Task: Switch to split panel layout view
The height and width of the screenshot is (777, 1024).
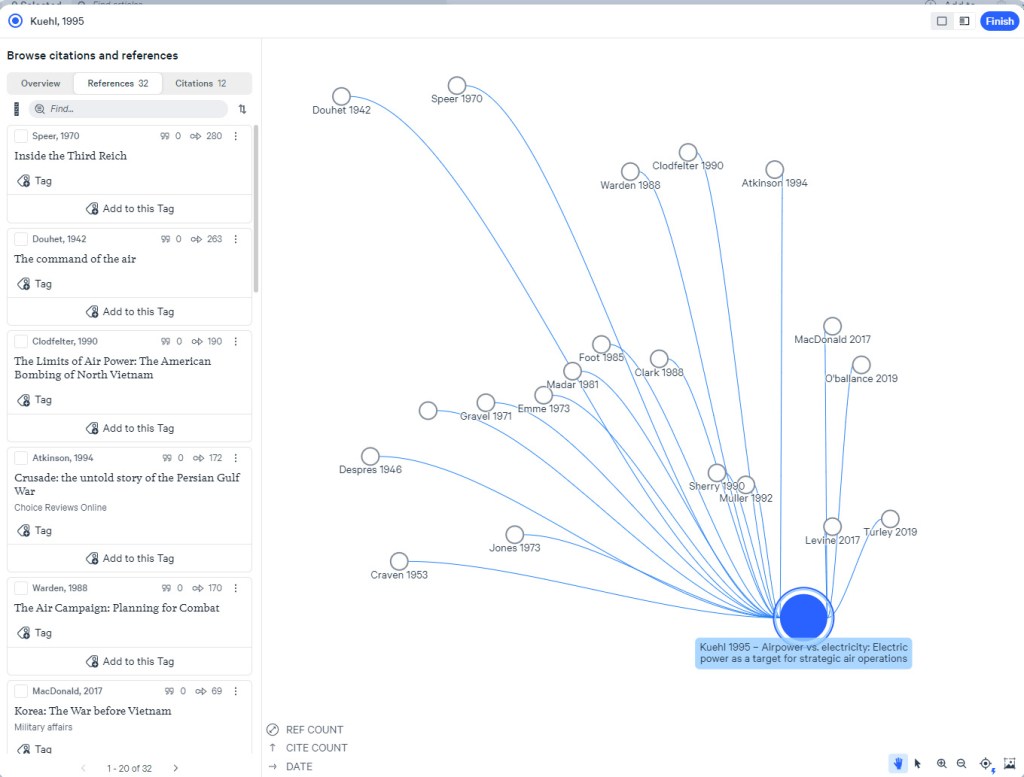Action: coord(964,21)
